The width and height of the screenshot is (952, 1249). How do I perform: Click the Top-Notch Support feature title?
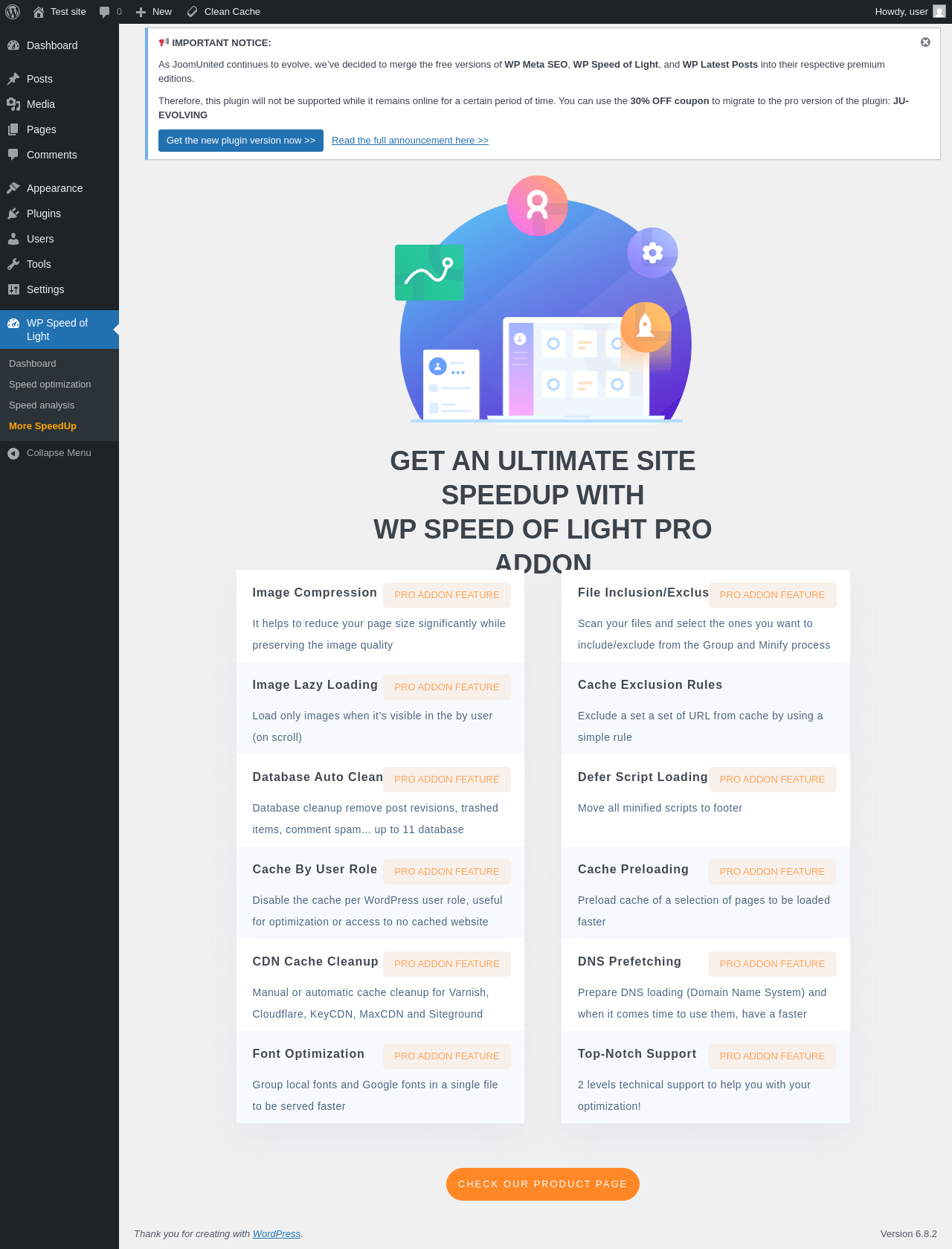click(637, 1054)
